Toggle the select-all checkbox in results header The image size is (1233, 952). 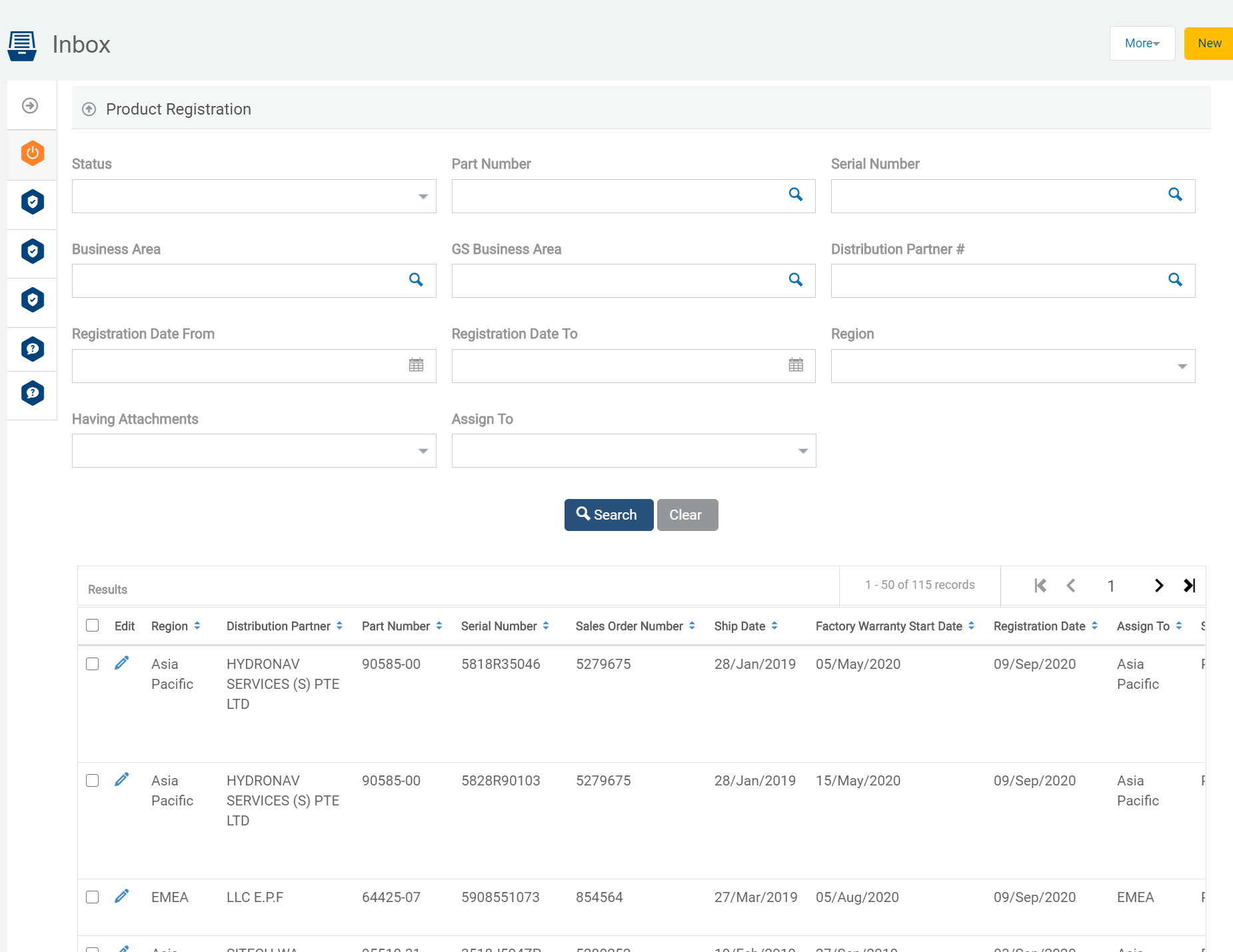click(x=93, y=626)
